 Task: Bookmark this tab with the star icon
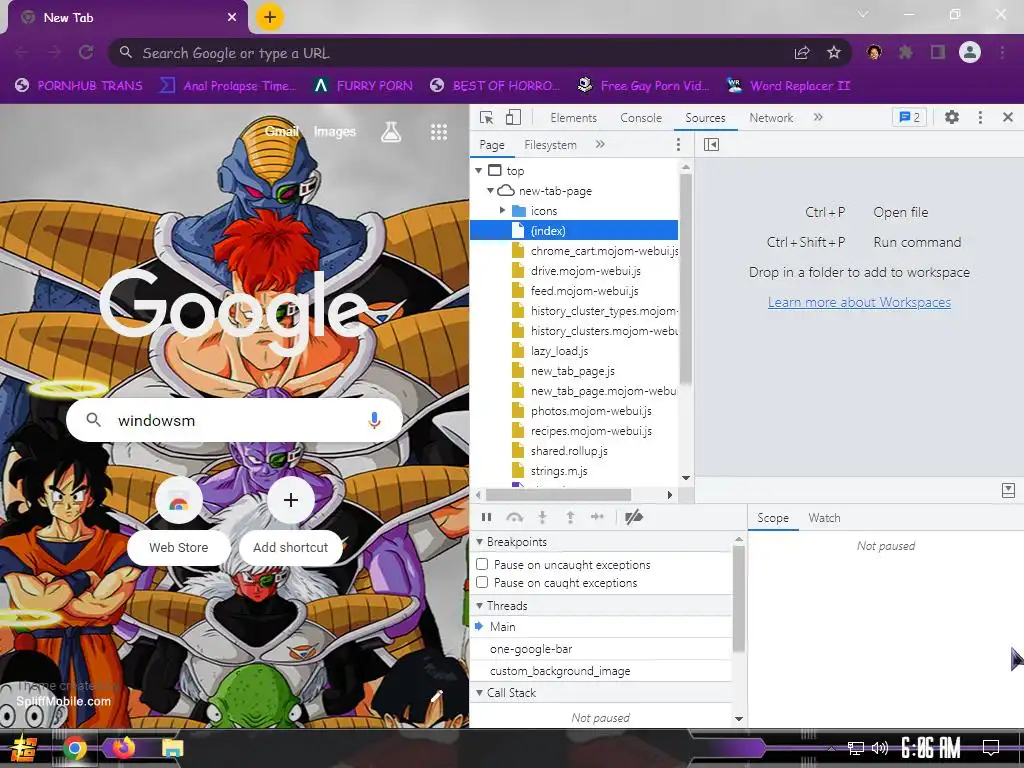(833, 53)
